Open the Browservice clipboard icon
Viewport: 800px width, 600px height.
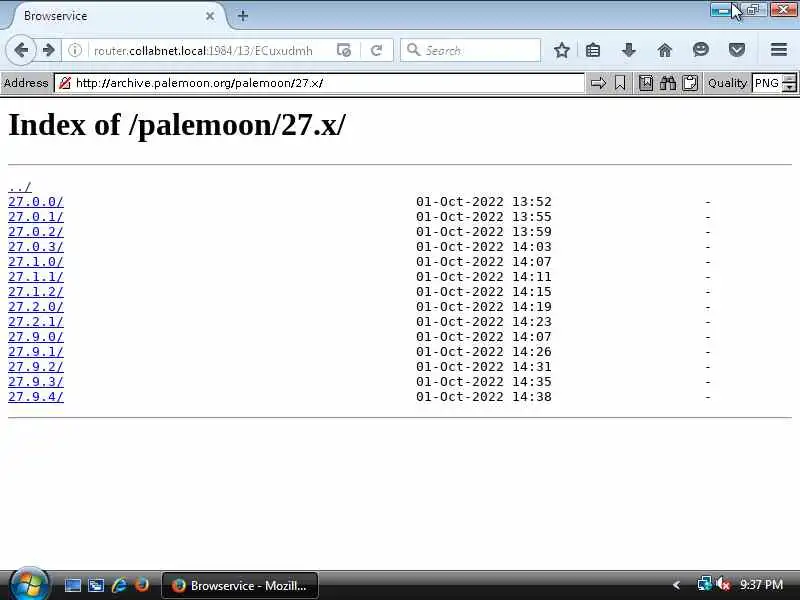690,83
